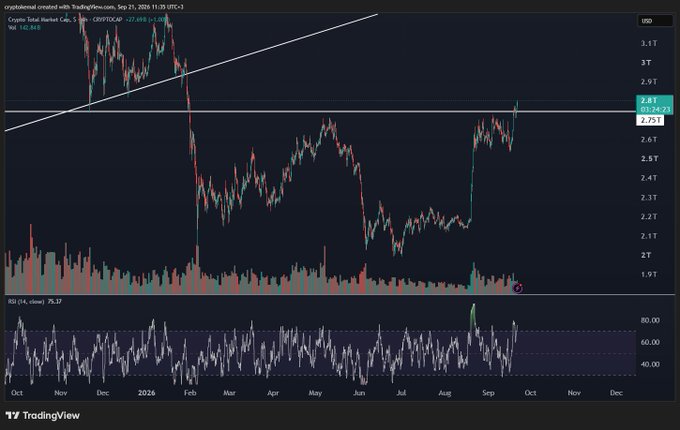This screenshot has width=680, height=430.
Task: Click the header line mentioning TradingView.com
Action: click(x=94, y=7)
